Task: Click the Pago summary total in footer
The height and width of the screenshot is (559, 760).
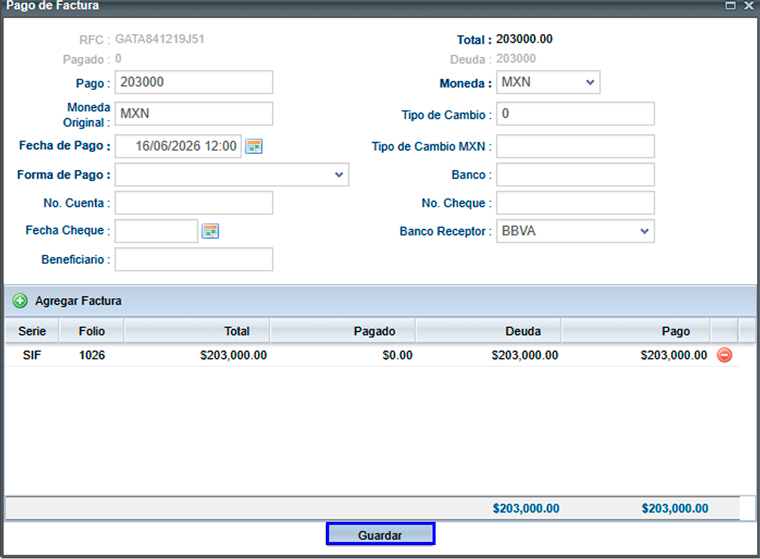Action: point(675,508)
